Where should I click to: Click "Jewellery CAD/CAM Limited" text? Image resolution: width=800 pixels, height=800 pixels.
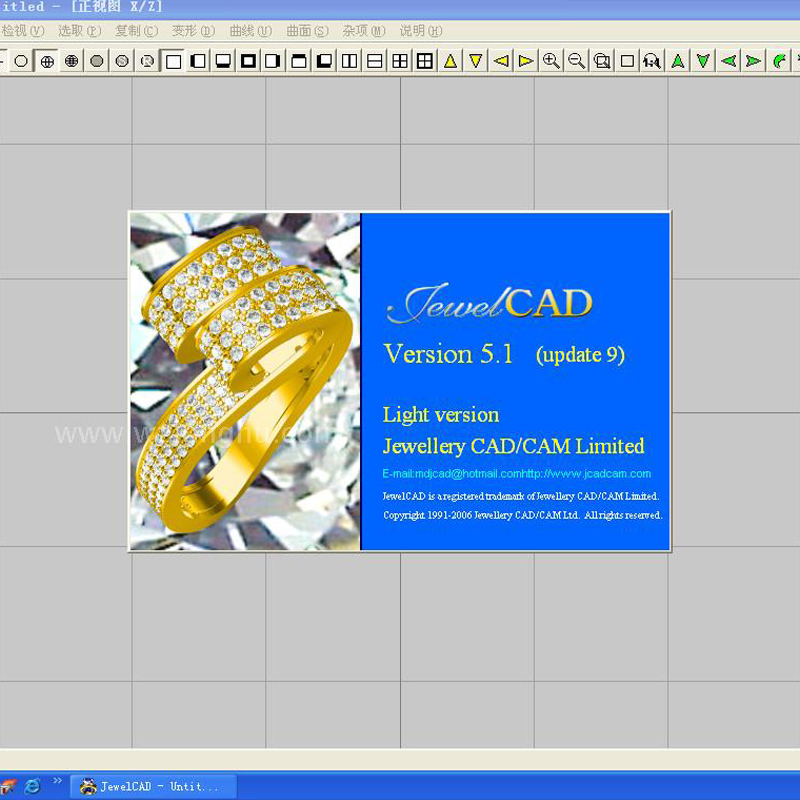(x=514, y=446)
